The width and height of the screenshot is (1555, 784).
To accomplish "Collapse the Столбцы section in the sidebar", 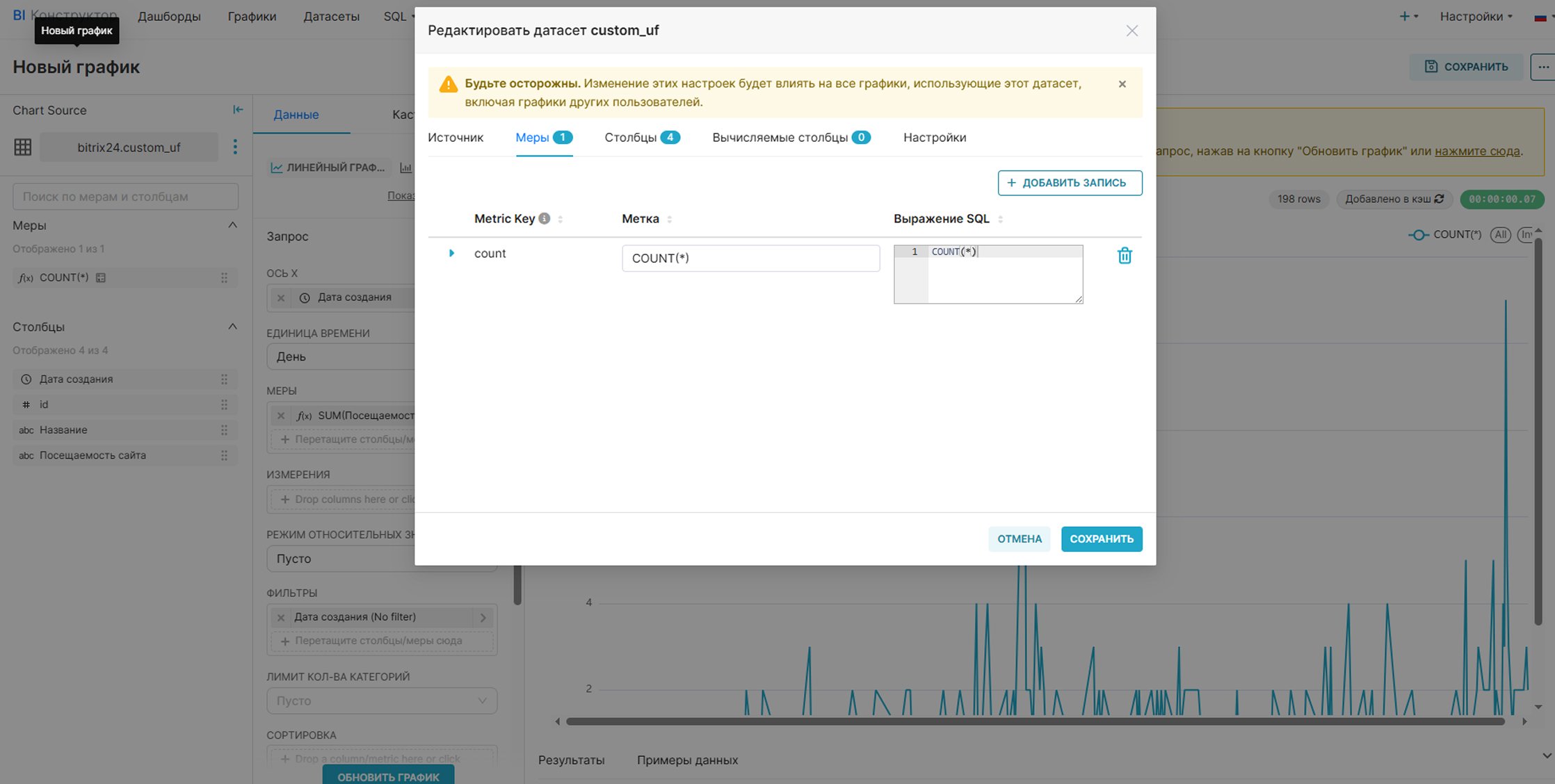I will [x=232, y=327].
